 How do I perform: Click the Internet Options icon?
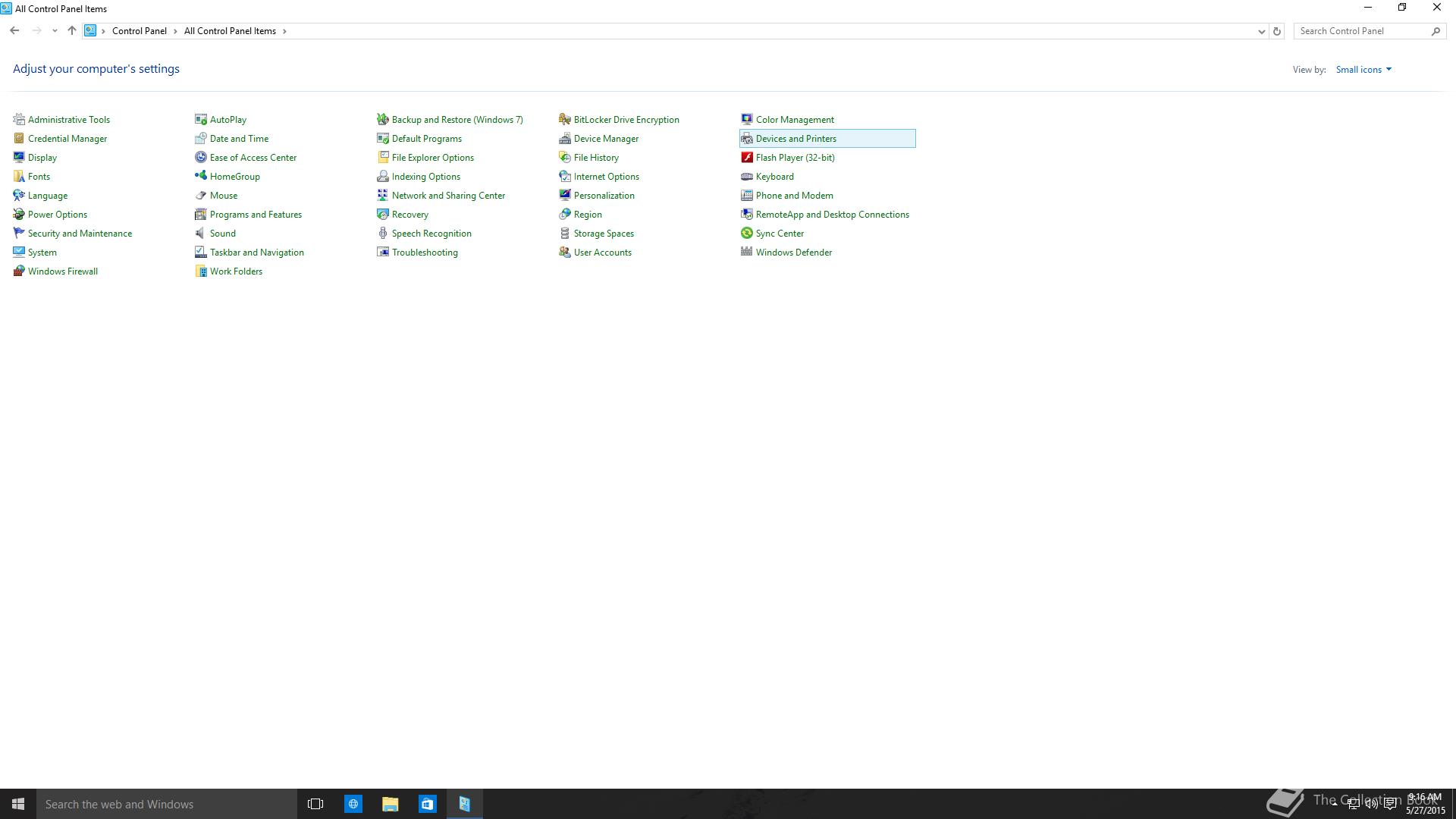(x=565, y=176)
